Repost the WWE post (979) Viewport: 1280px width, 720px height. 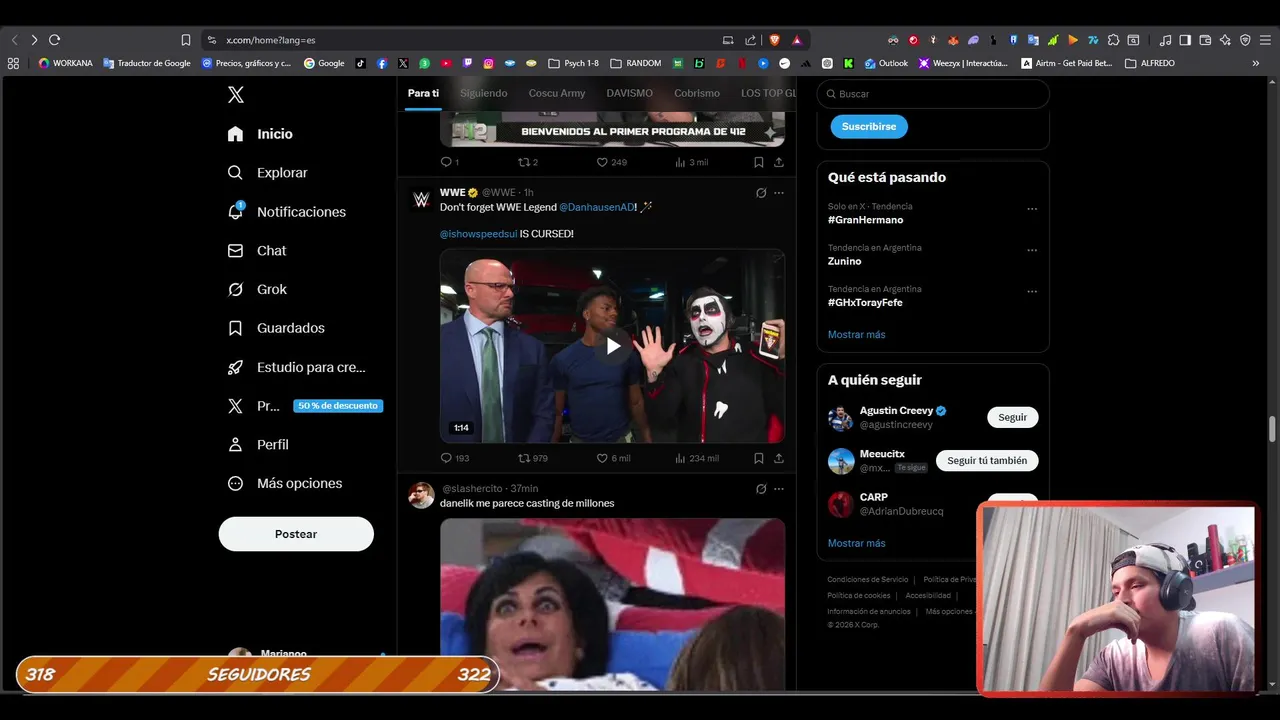532,458
